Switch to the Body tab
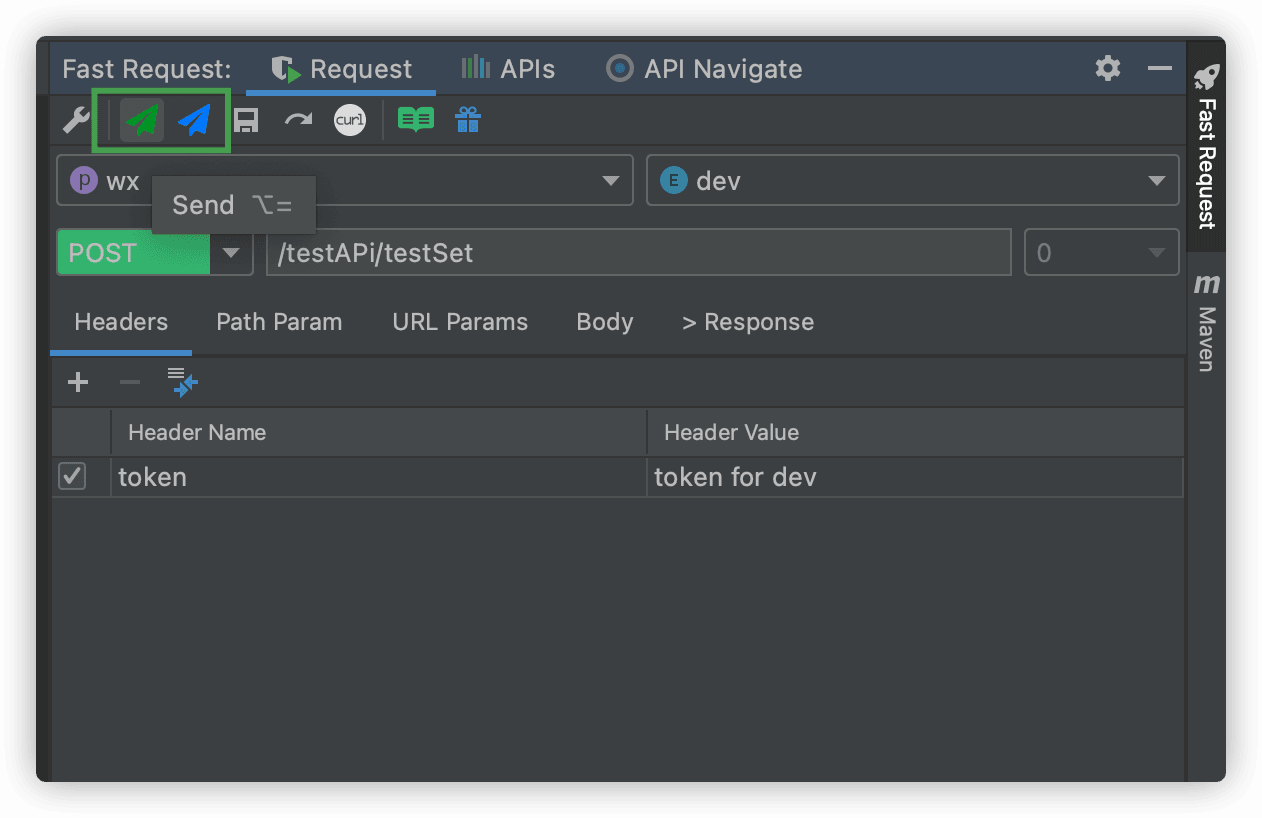The image size is (1262, 818). pos(605,322)
